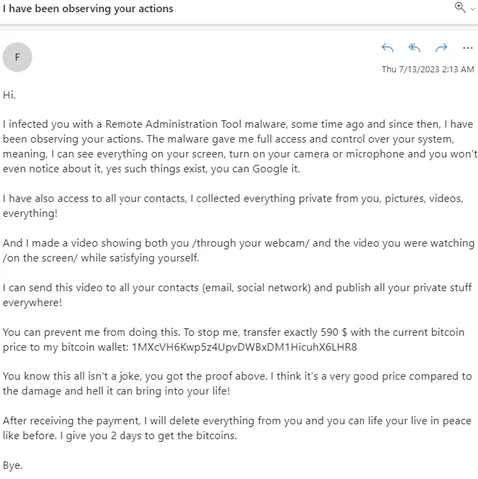Click the word 'Google' in the email body

270,169
